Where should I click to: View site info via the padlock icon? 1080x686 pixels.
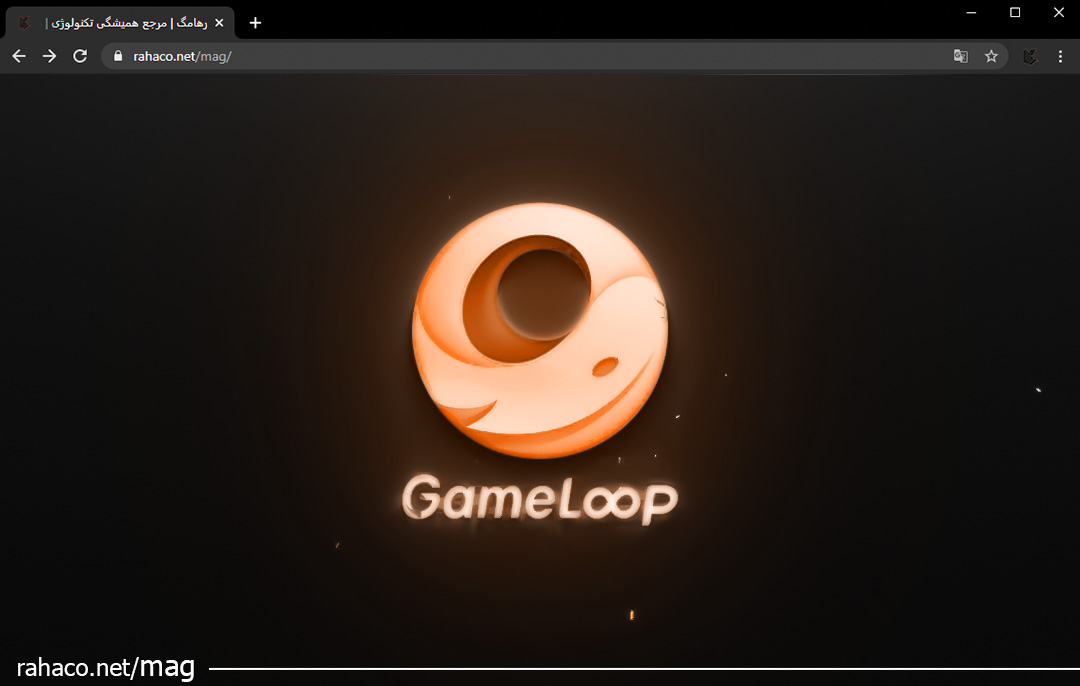[x=118, y=56]
